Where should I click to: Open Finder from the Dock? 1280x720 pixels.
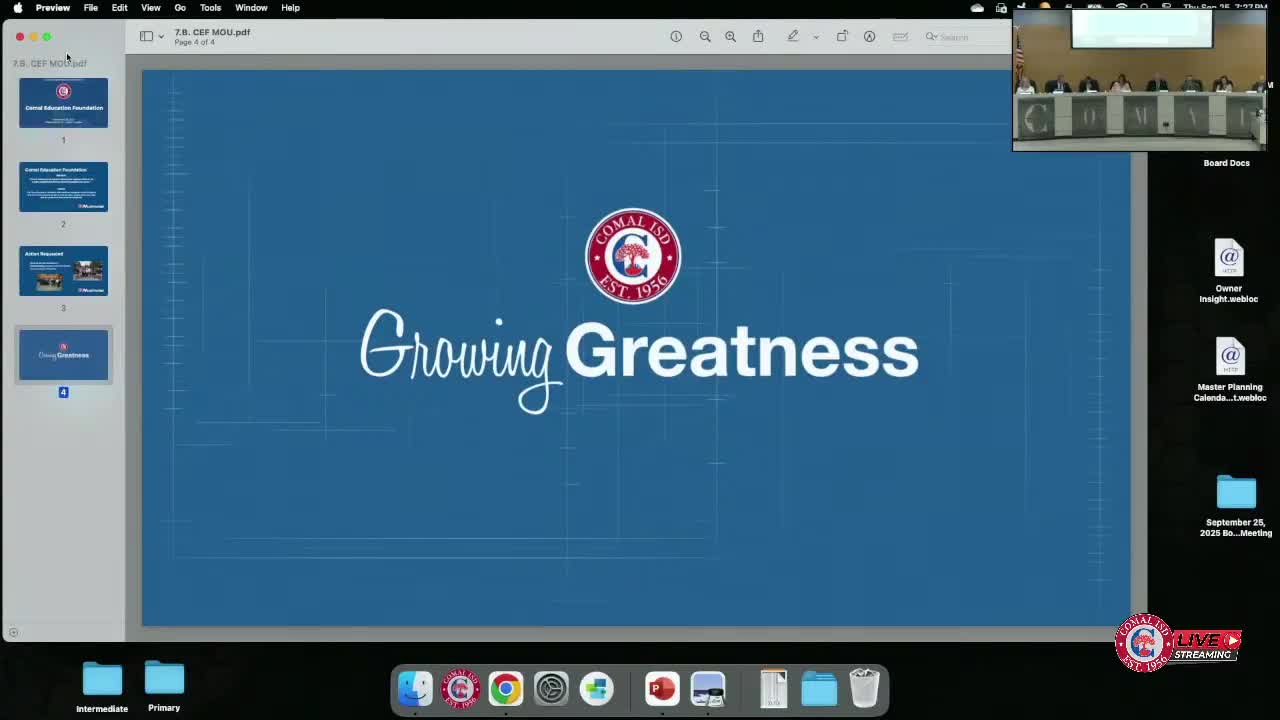click(415, 688)
